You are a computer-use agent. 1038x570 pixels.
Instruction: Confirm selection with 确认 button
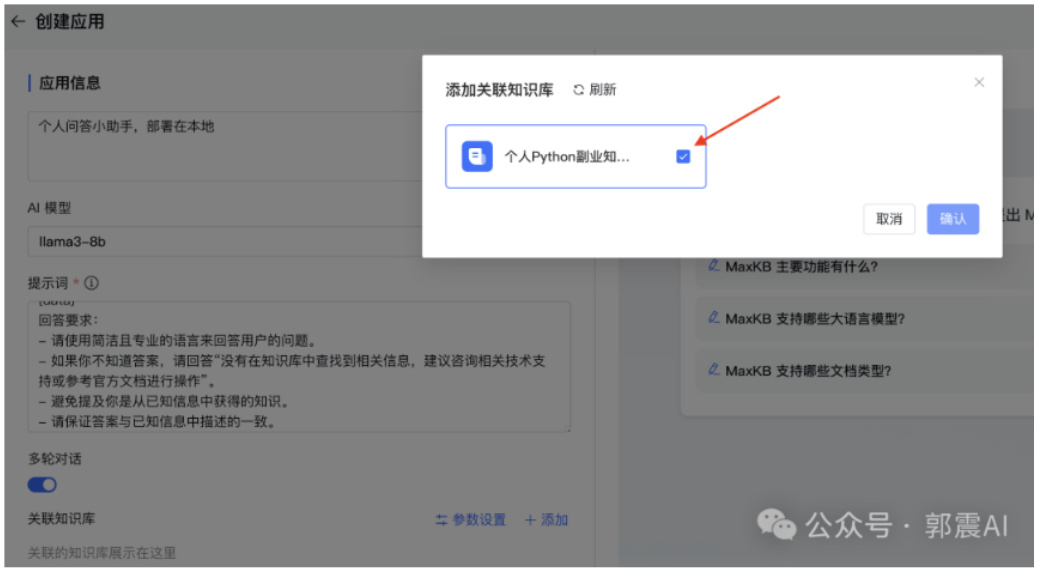coord(953,219)
